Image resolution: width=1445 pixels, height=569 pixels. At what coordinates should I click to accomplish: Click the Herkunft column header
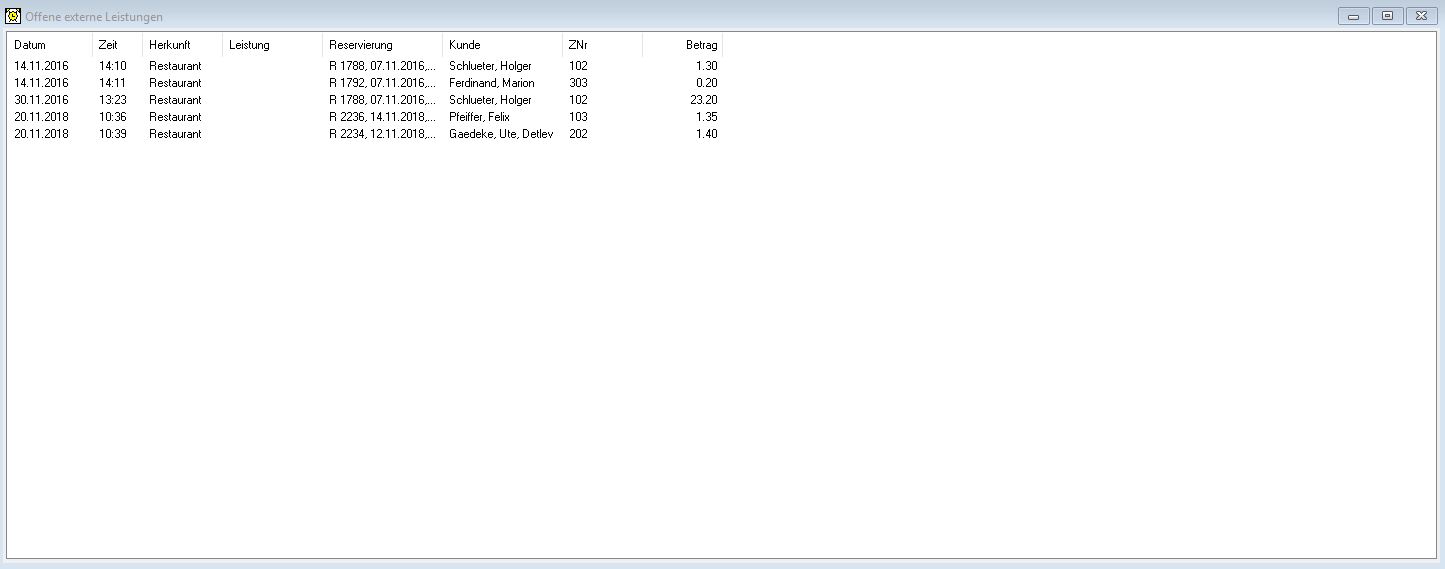[x=182, y=45]
